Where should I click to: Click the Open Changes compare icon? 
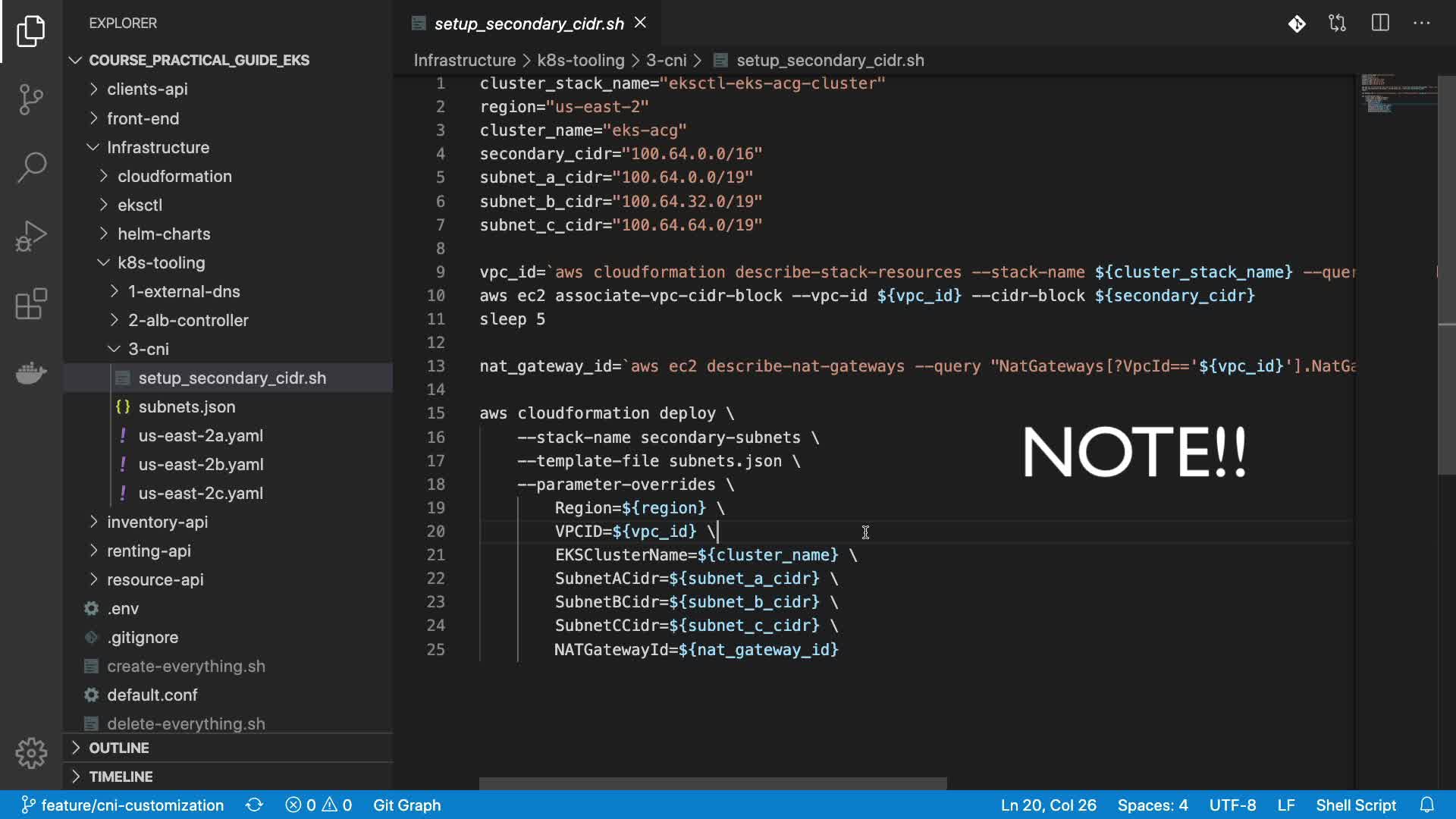(x=1338, y=24)
